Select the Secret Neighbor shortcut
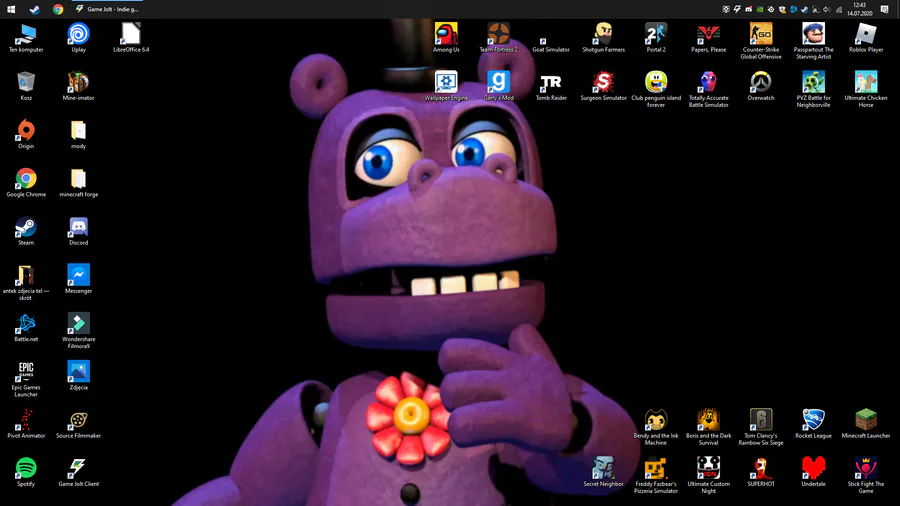Viewport: 900px width, 506px height. [x=603, y=472]
